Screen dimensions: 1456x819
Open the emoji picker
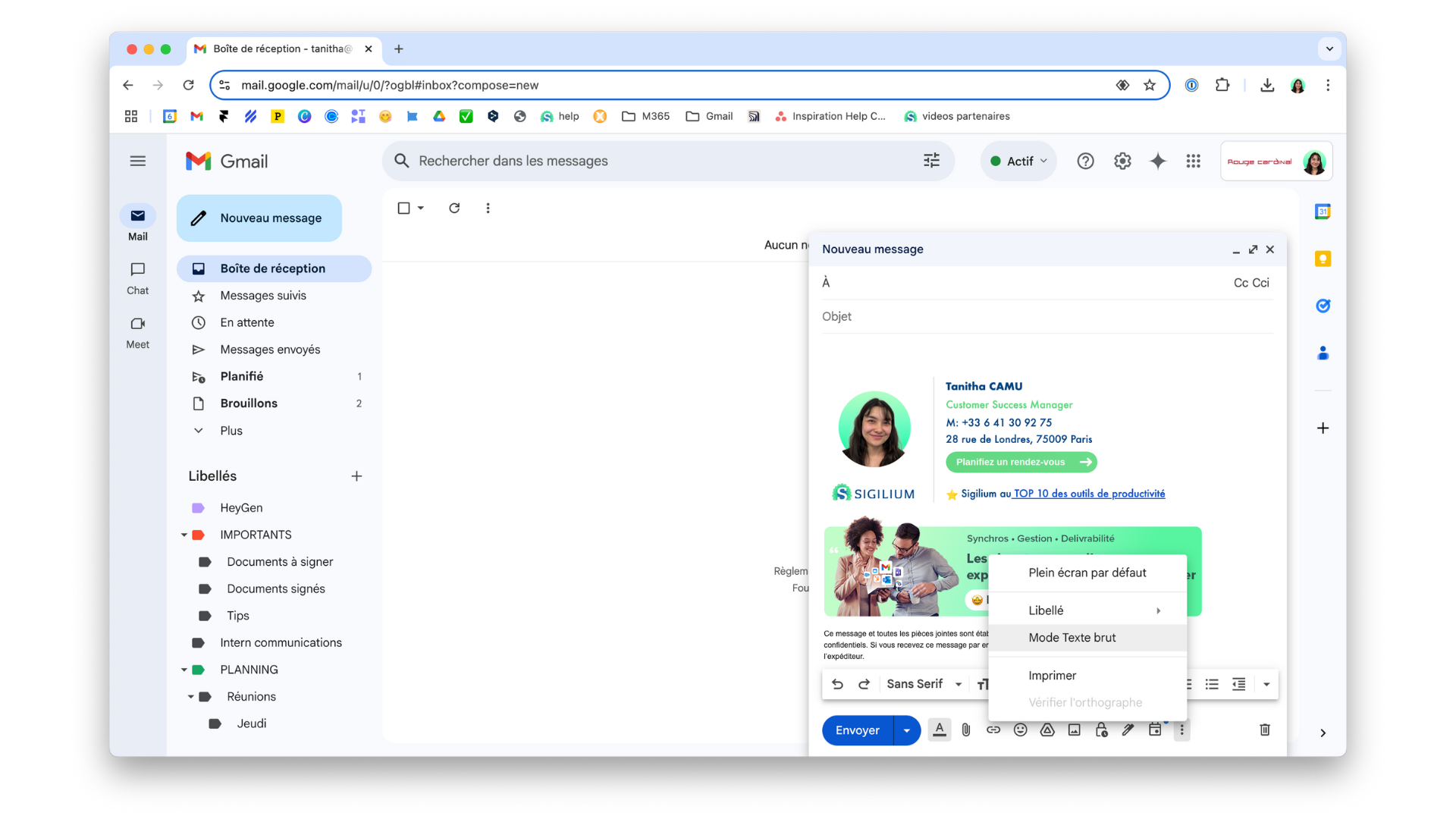click(x=1020, y=730)
